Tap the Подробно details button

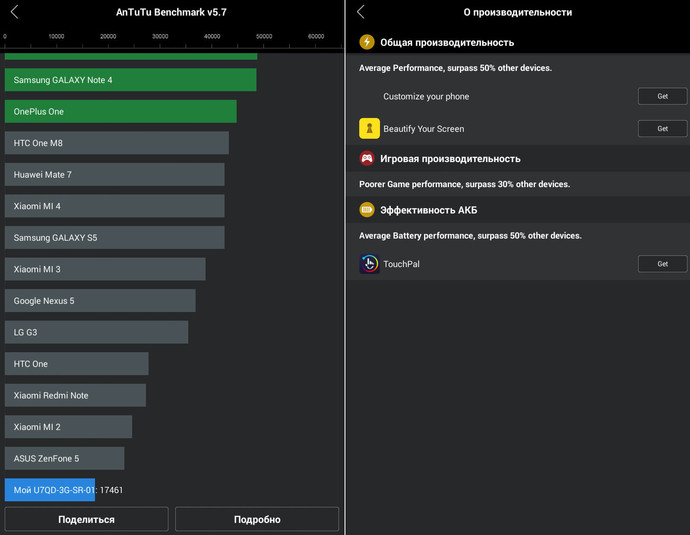tap(257, 519)
